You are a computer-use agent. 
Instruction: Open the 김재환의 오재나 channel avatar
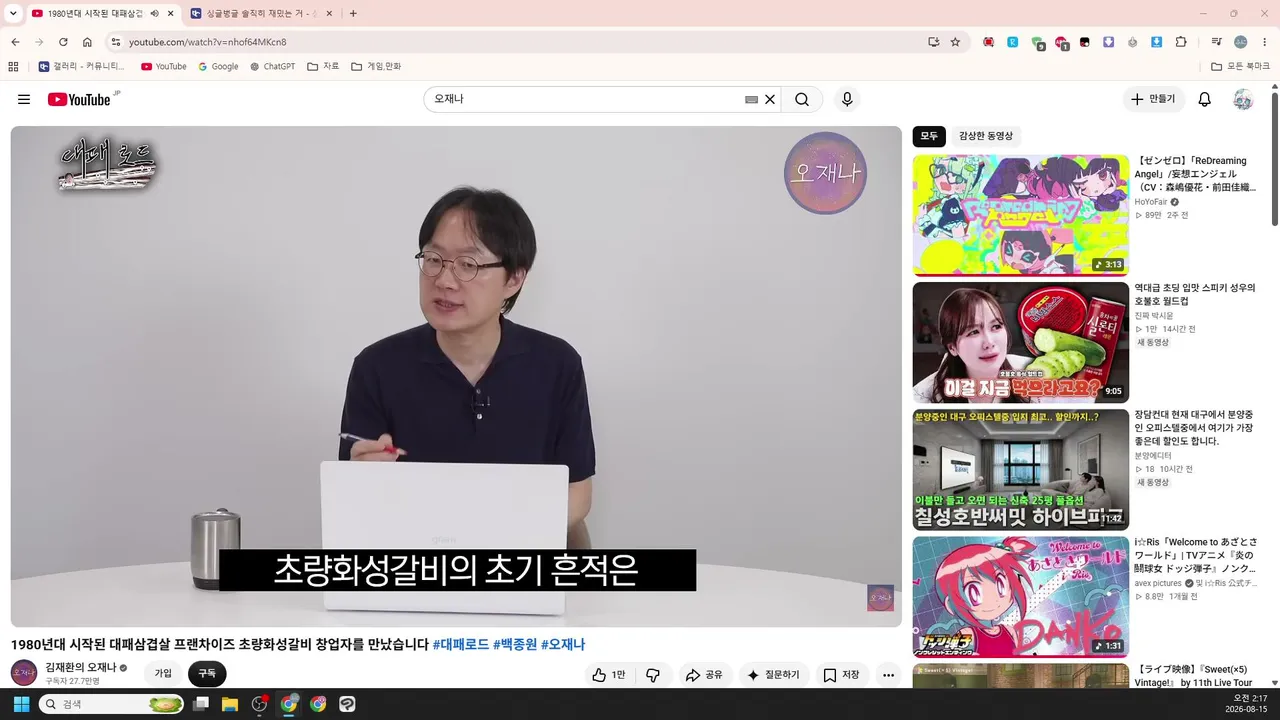(x=24, y=673)
